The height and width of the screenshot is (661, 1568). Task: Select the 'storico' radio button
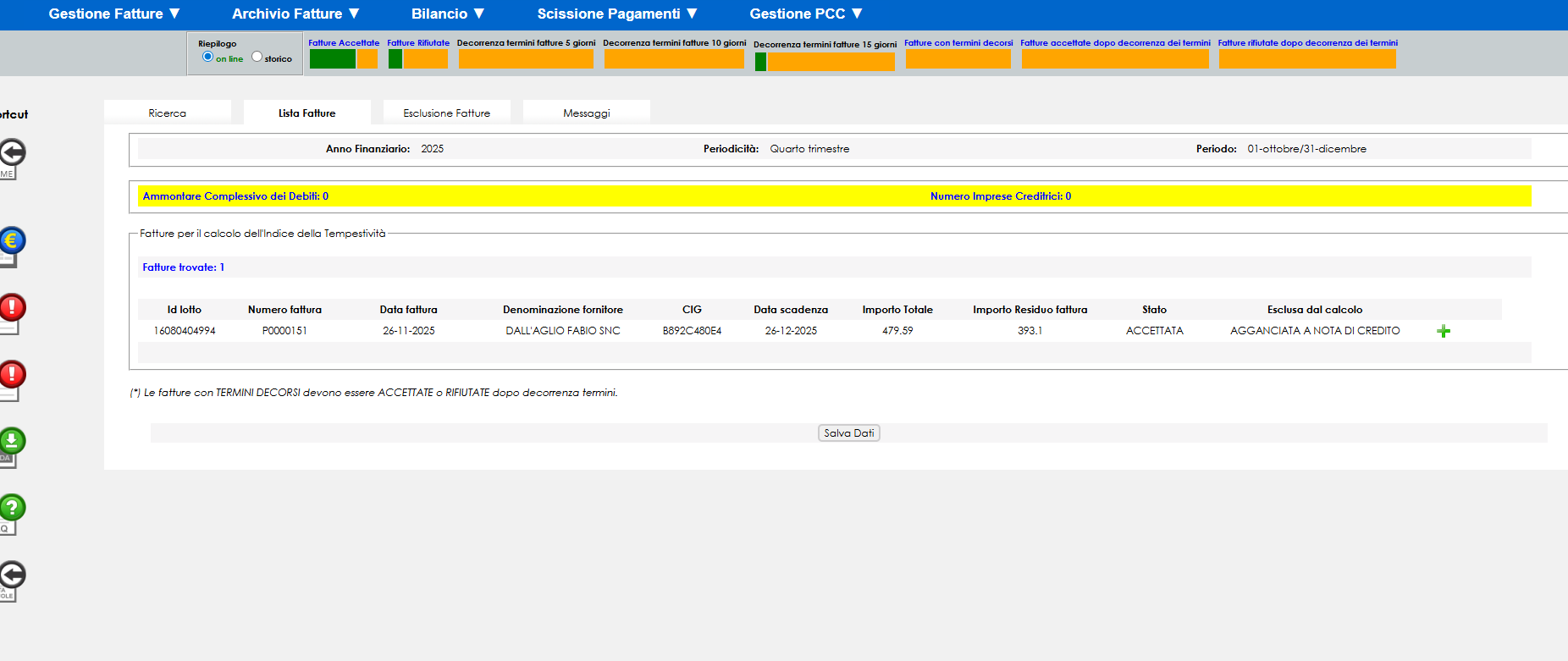[x=257, y=57]
